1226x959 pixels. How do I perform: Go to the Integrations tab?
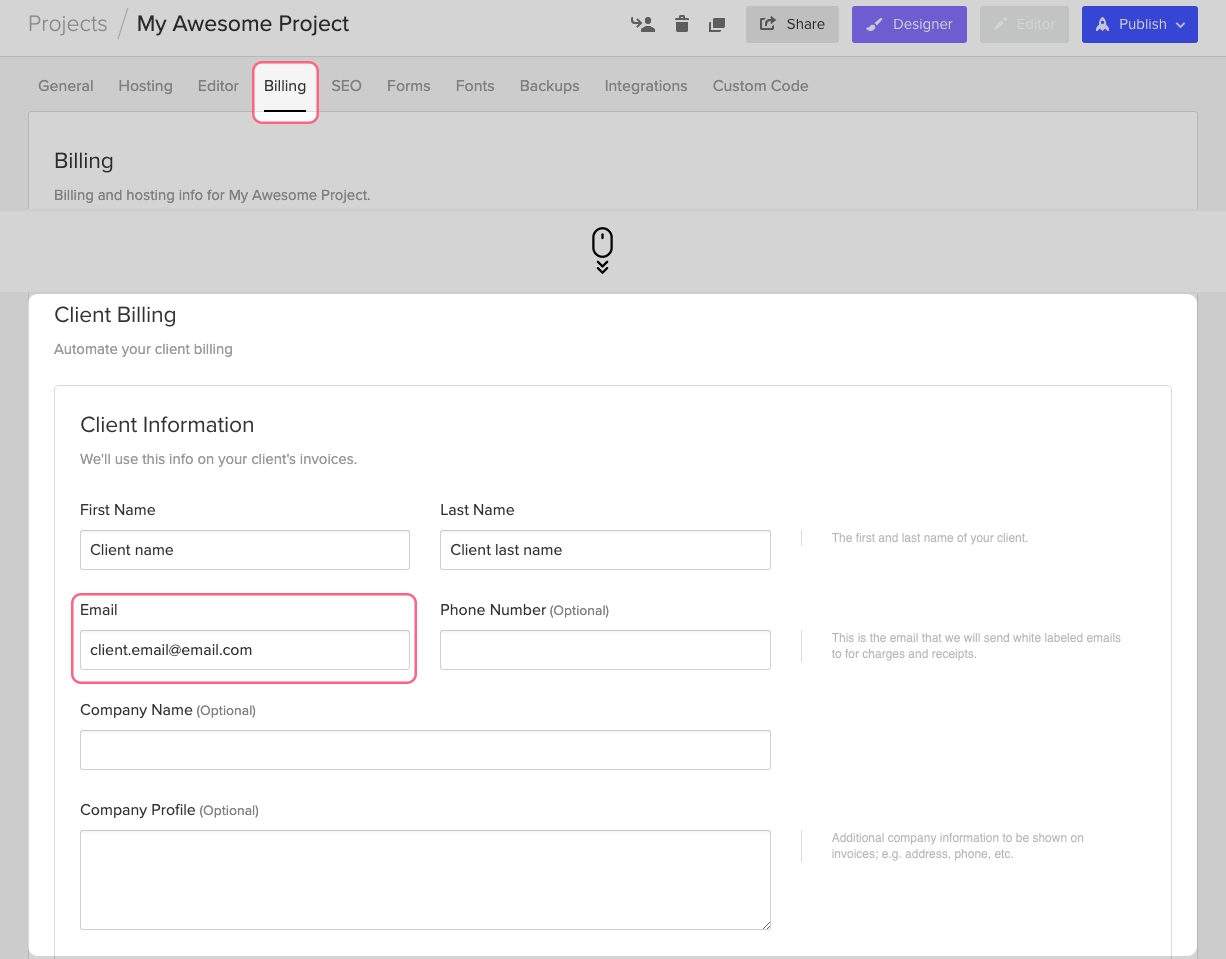click(x=646, y=86)
